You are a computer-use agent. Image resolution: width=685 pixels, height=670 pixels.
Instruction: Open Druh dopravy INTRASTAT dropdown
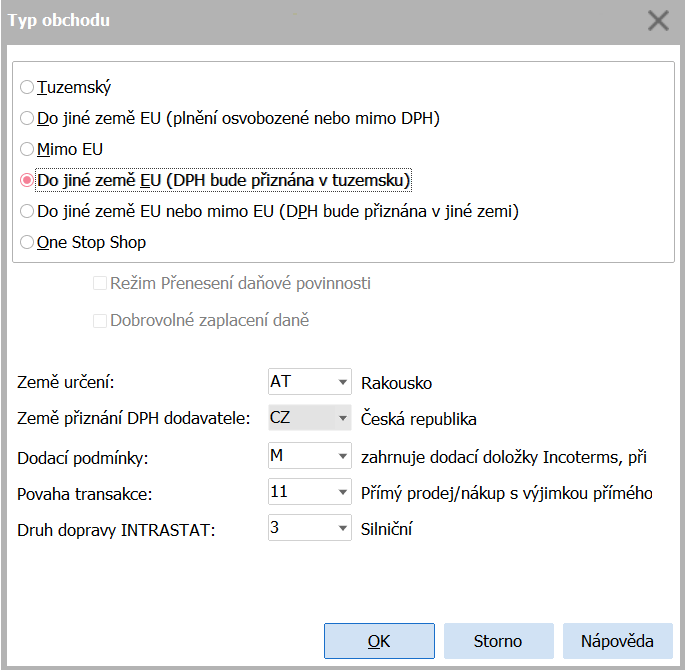coord(343,529)
